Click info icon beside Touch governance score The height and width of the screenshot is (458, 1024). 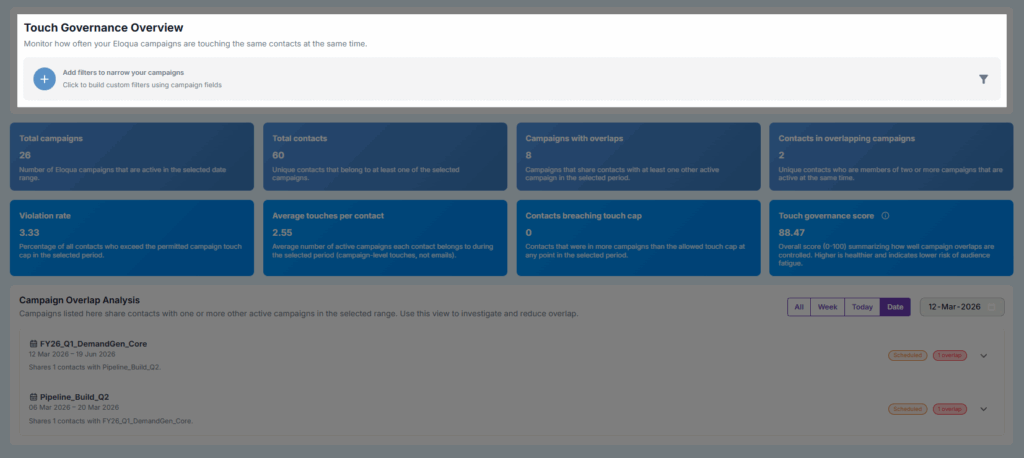tap(886, 215)
